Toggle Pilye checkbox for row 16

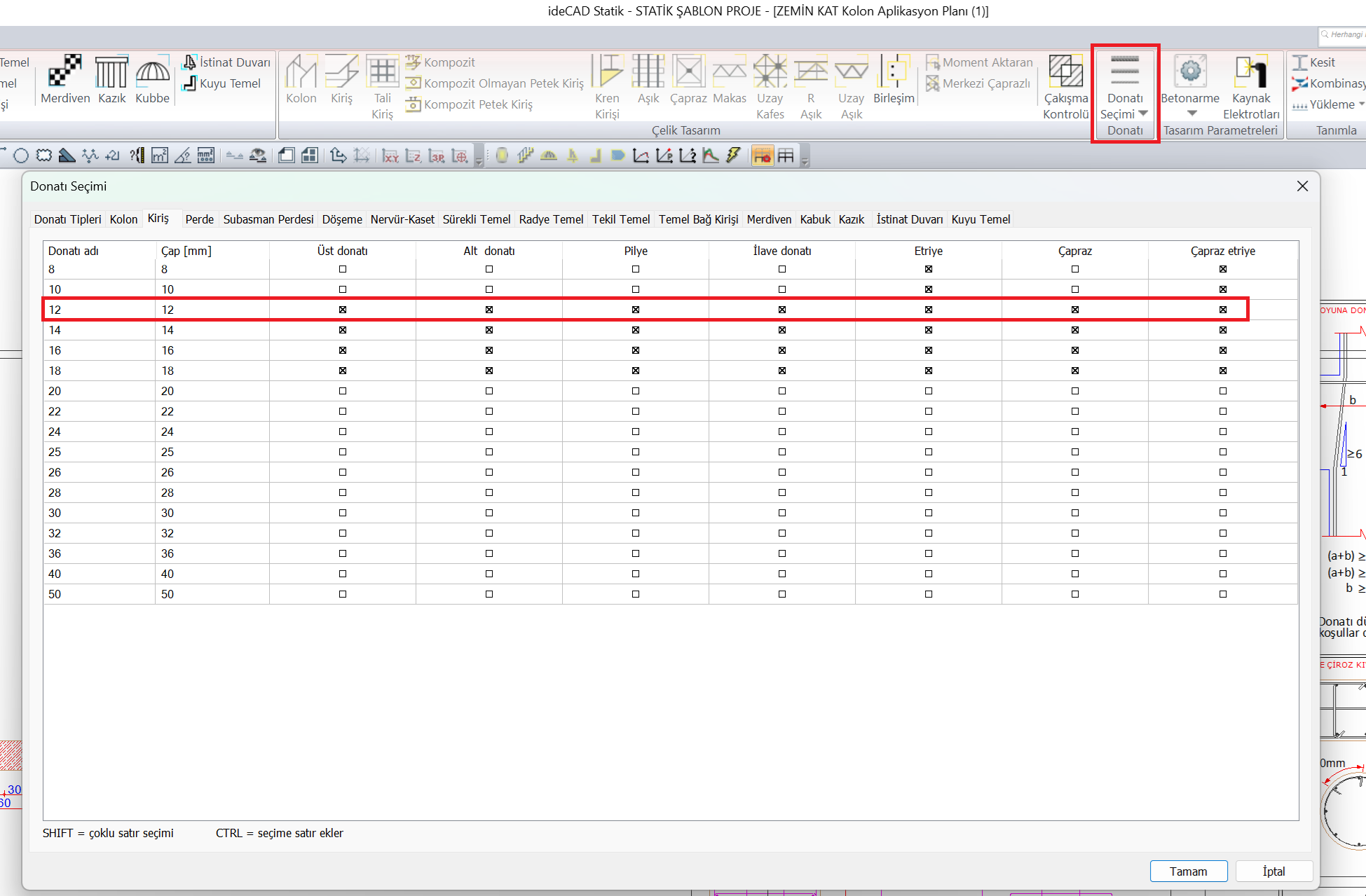point(636,350)
